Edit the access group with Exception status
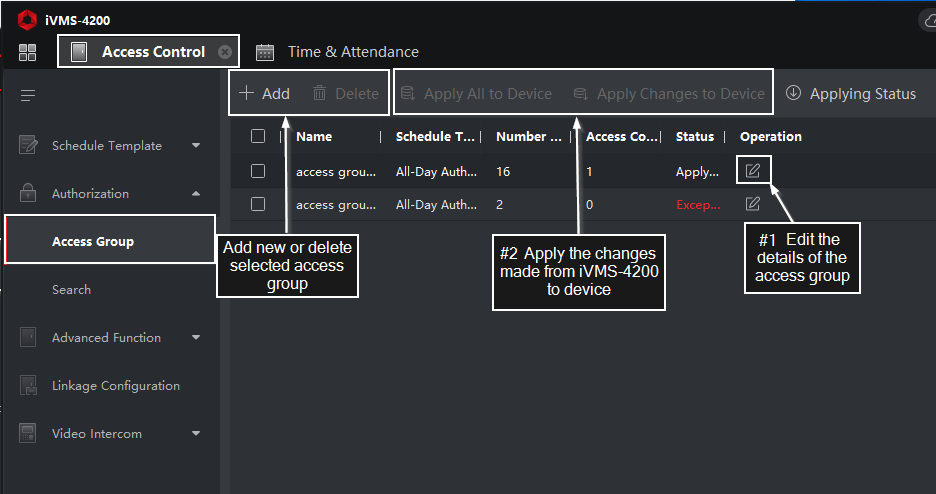 point(753,204)
